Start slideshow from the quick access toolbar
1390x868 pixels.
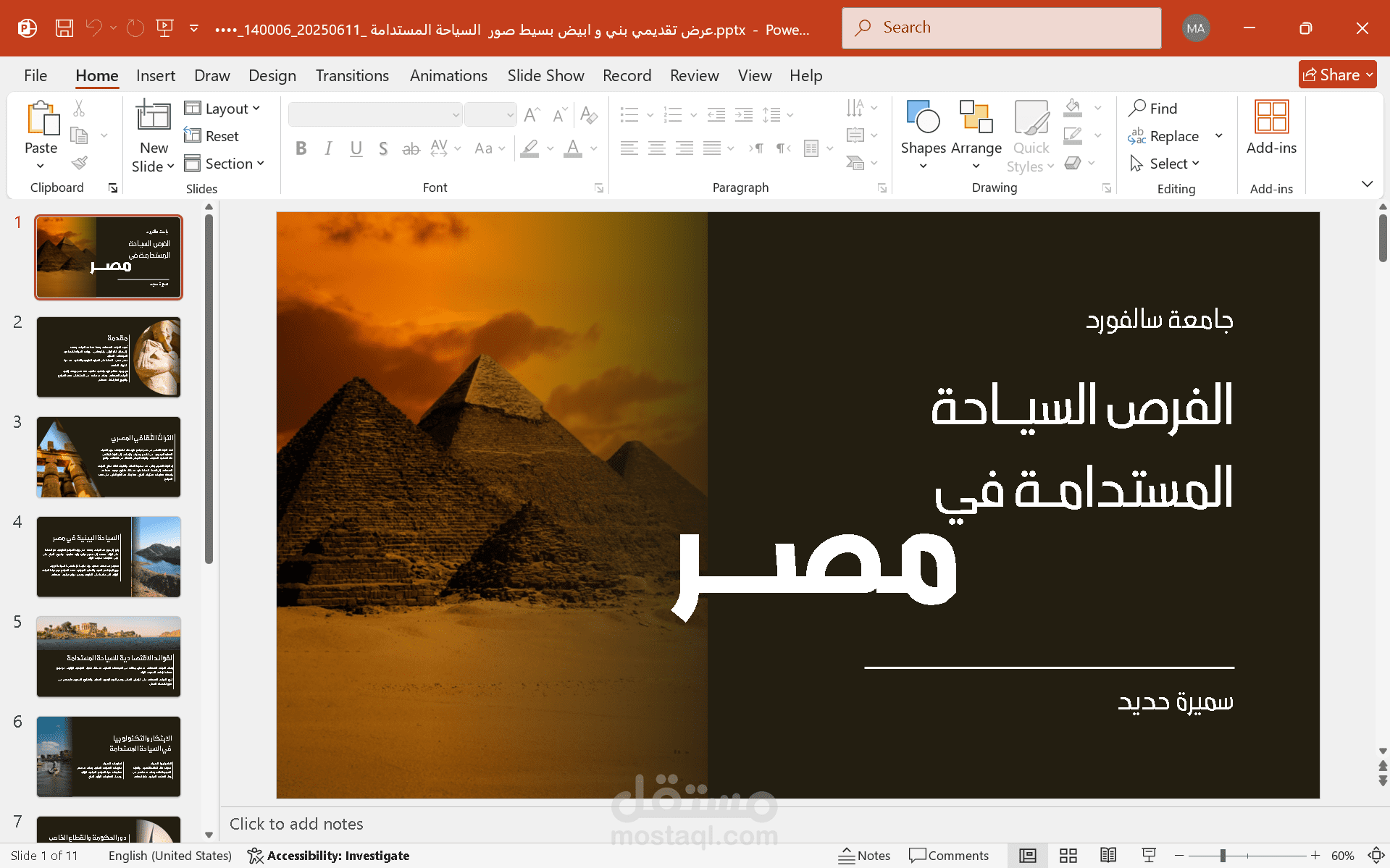(x=165, y=28)
